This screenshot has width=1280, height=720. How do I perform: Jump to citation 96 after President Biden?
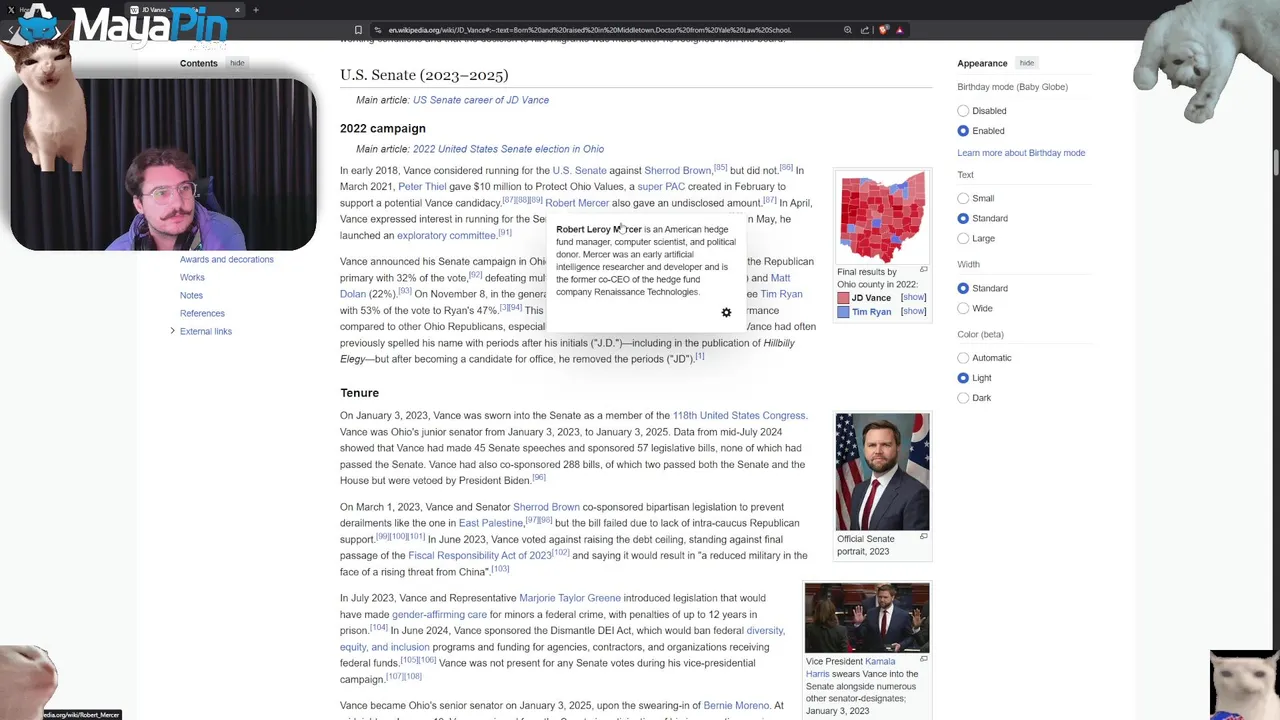coord(539,478)
